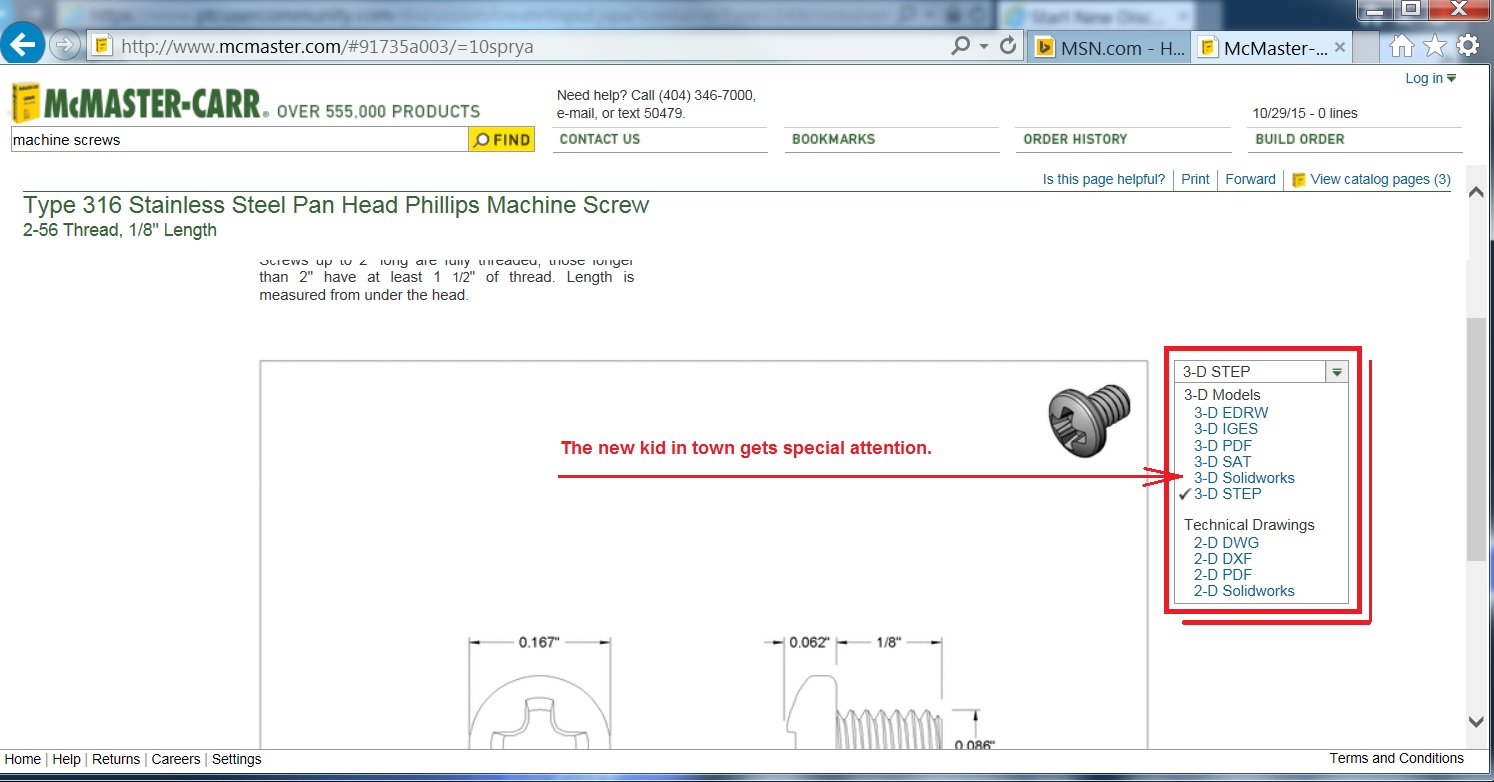Click the page scrollbar down arrow

tap(1476, 721)
